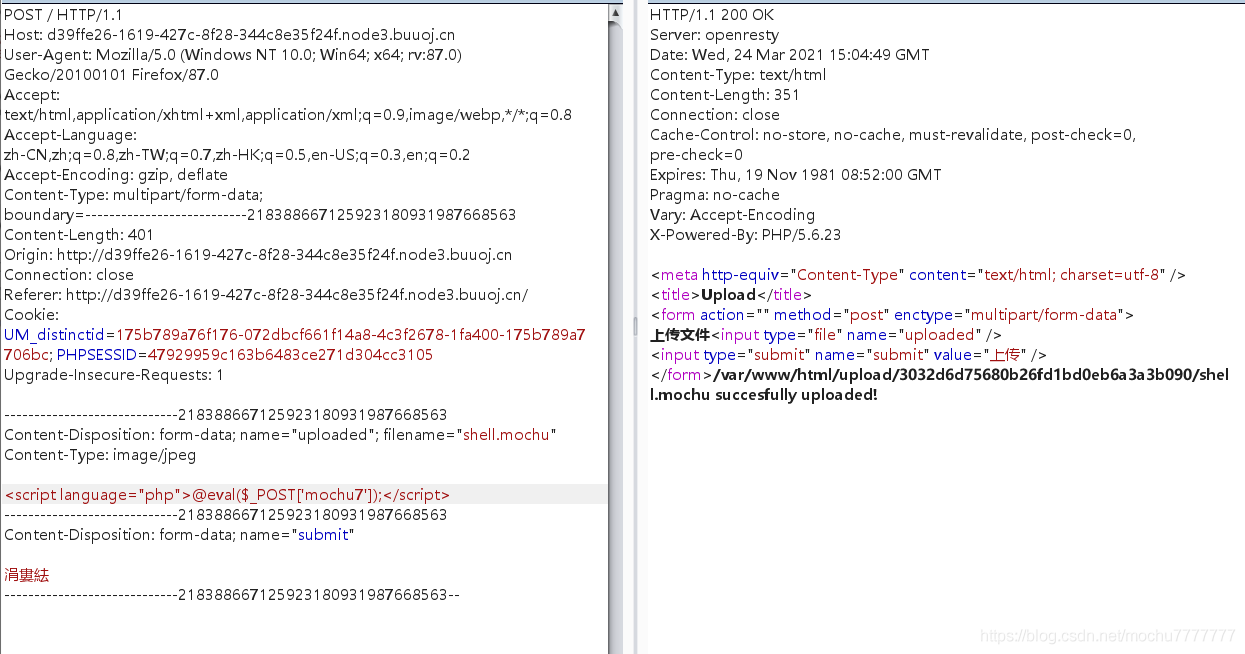Click the "Vary: Accept-Encoding" header
The image size is (1245, 654).
pos(732,214)
